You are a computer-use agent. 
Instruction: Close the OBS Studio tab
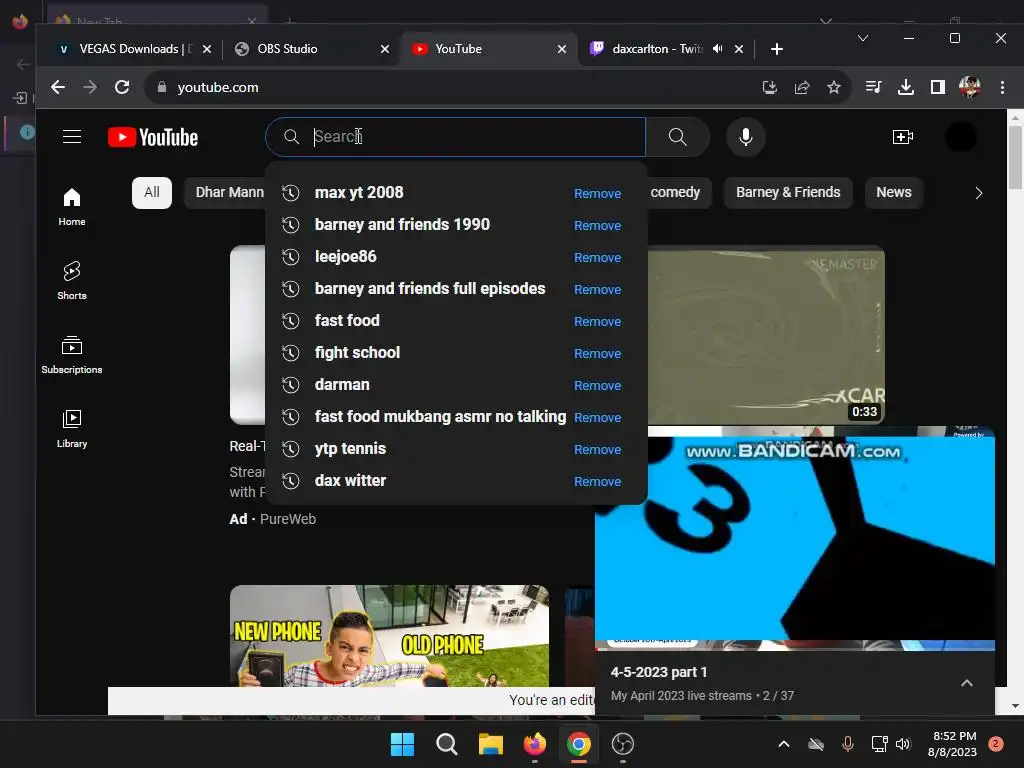[385, 49]
